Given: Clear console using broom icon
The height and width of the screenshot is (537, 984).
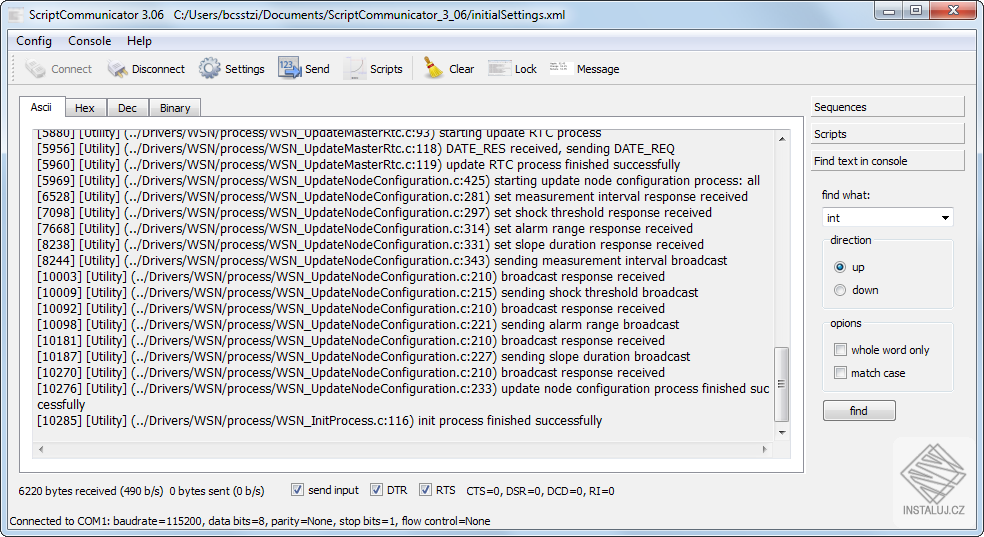Looking at the screenshot, I should pyautogui.click(x=433, y=68).
